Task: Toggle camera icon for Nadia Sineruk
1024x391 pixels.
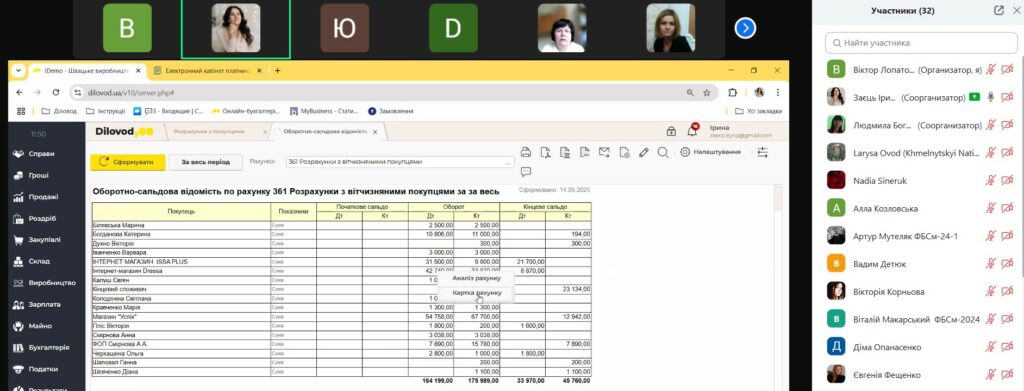Action: (x=1007, y=180)
